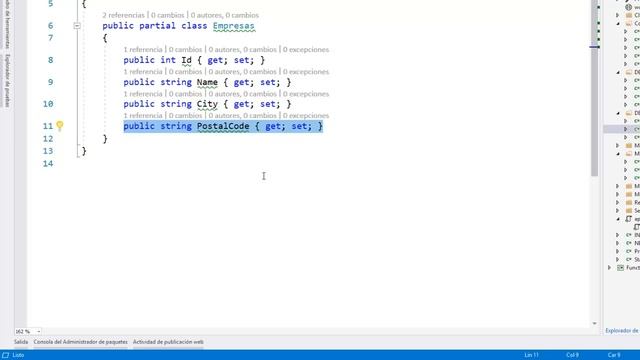
Task: Click the Name property identifier
Action: click(x=207, y=82)
